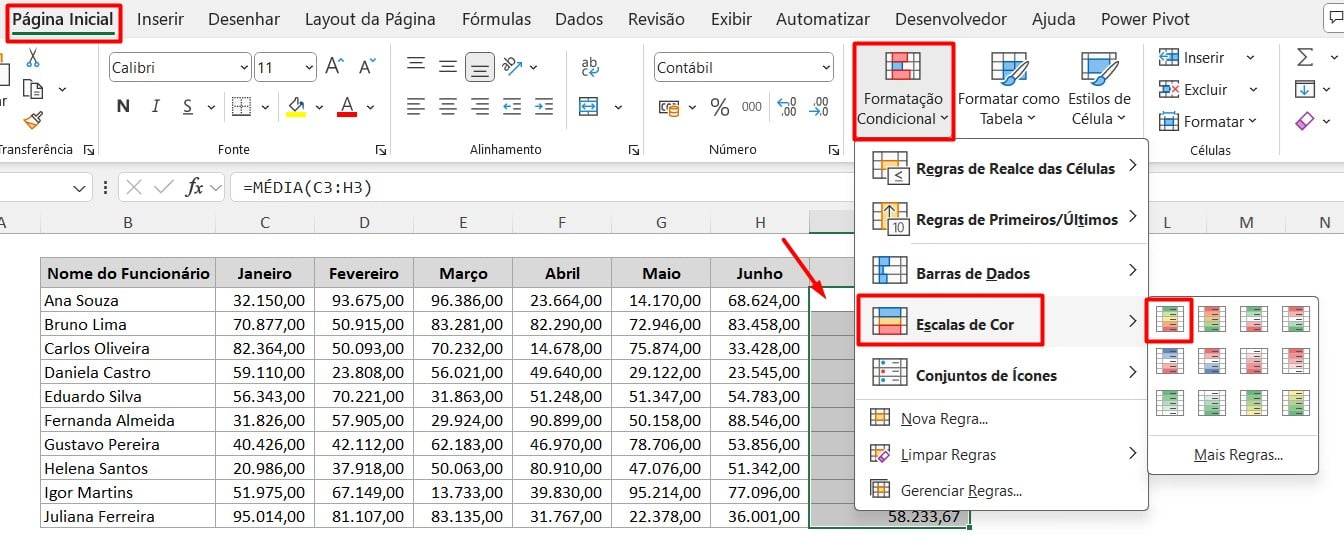The image size is (1344, 548).
Task: Click Decrease Decimal icon
Action: 820,106
